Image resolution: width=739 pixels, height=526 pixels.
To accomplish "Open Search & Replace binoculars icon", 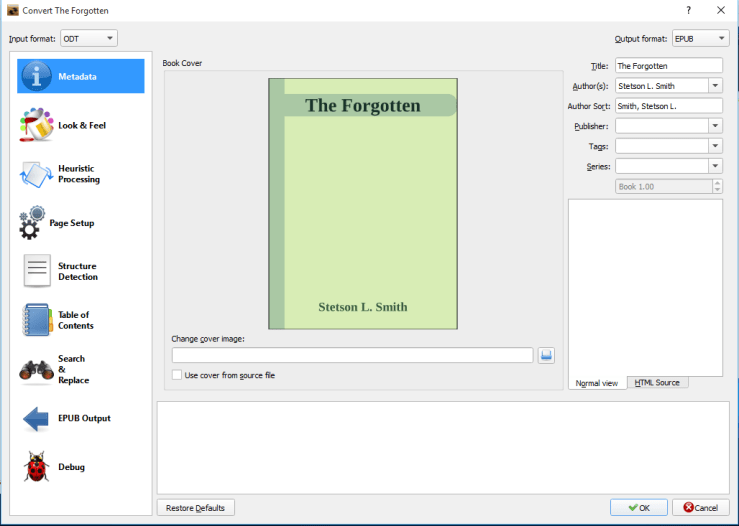I will [36, 369].
